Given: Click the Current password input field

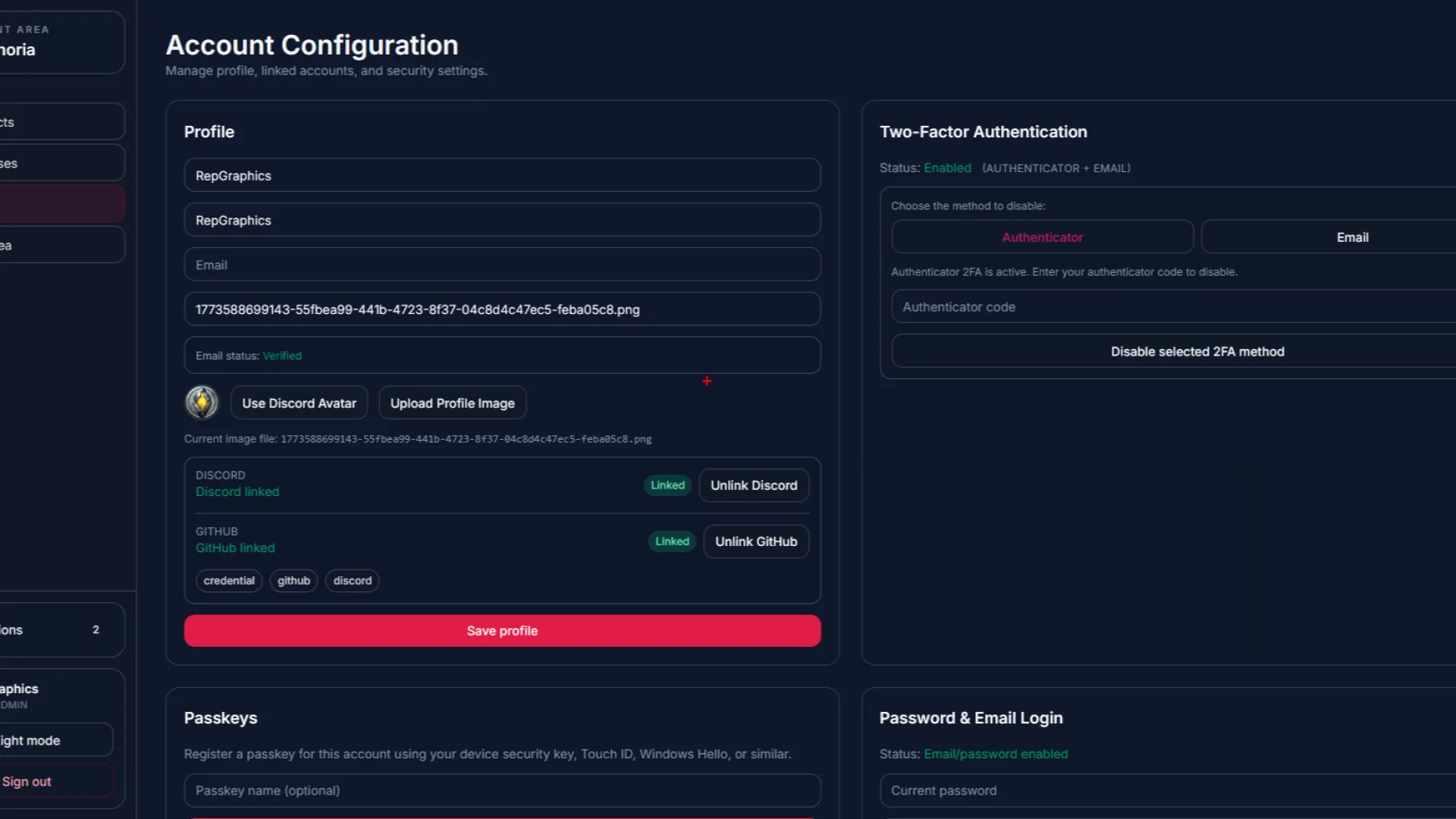Looking at the screenshot, I should coord(1168,790).
